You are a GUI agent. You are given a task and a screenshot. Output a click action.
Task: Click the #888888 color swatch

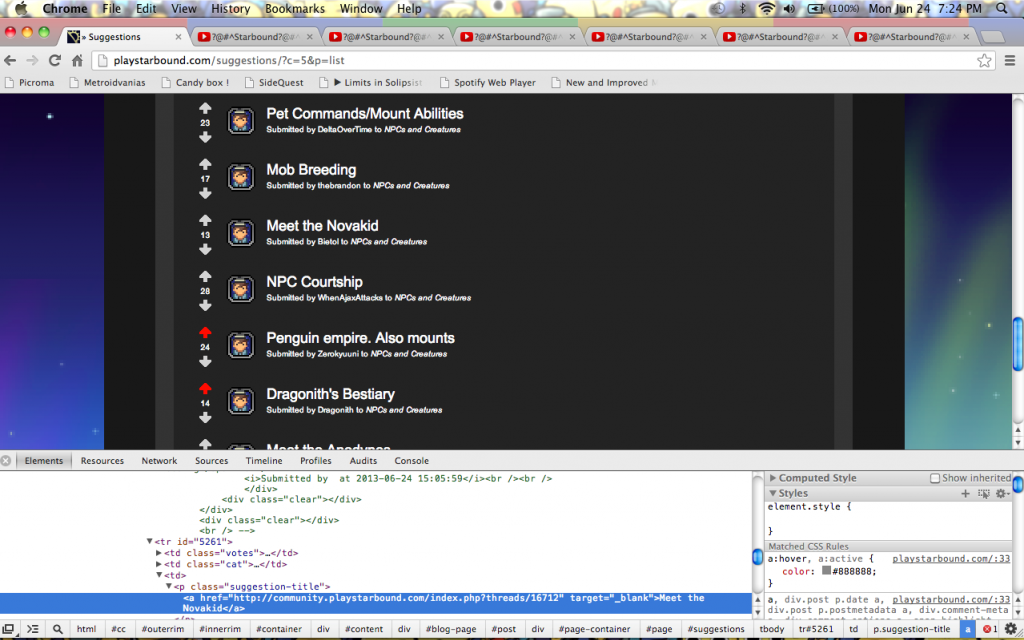tap(828, 571)
